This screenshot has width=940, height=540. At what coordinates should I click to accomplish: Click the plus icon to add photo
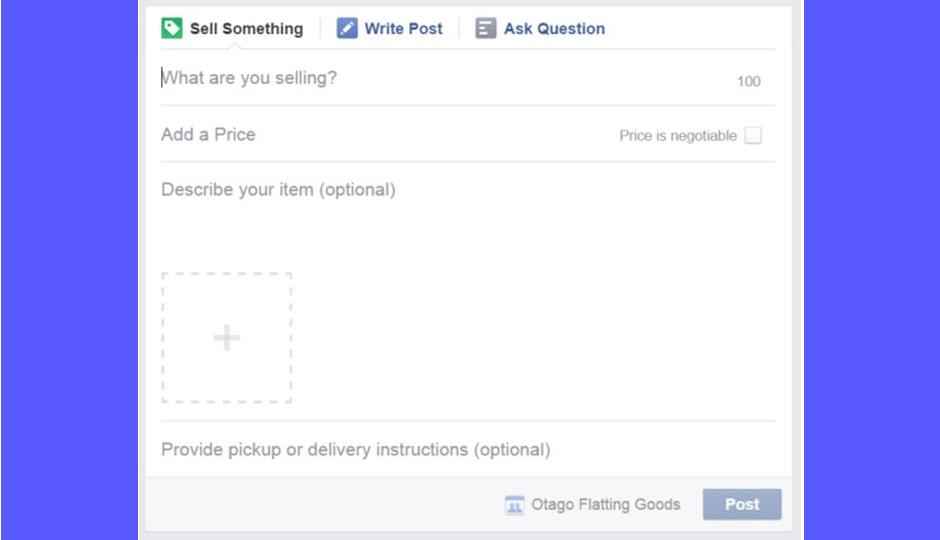(x=227, y=338)
